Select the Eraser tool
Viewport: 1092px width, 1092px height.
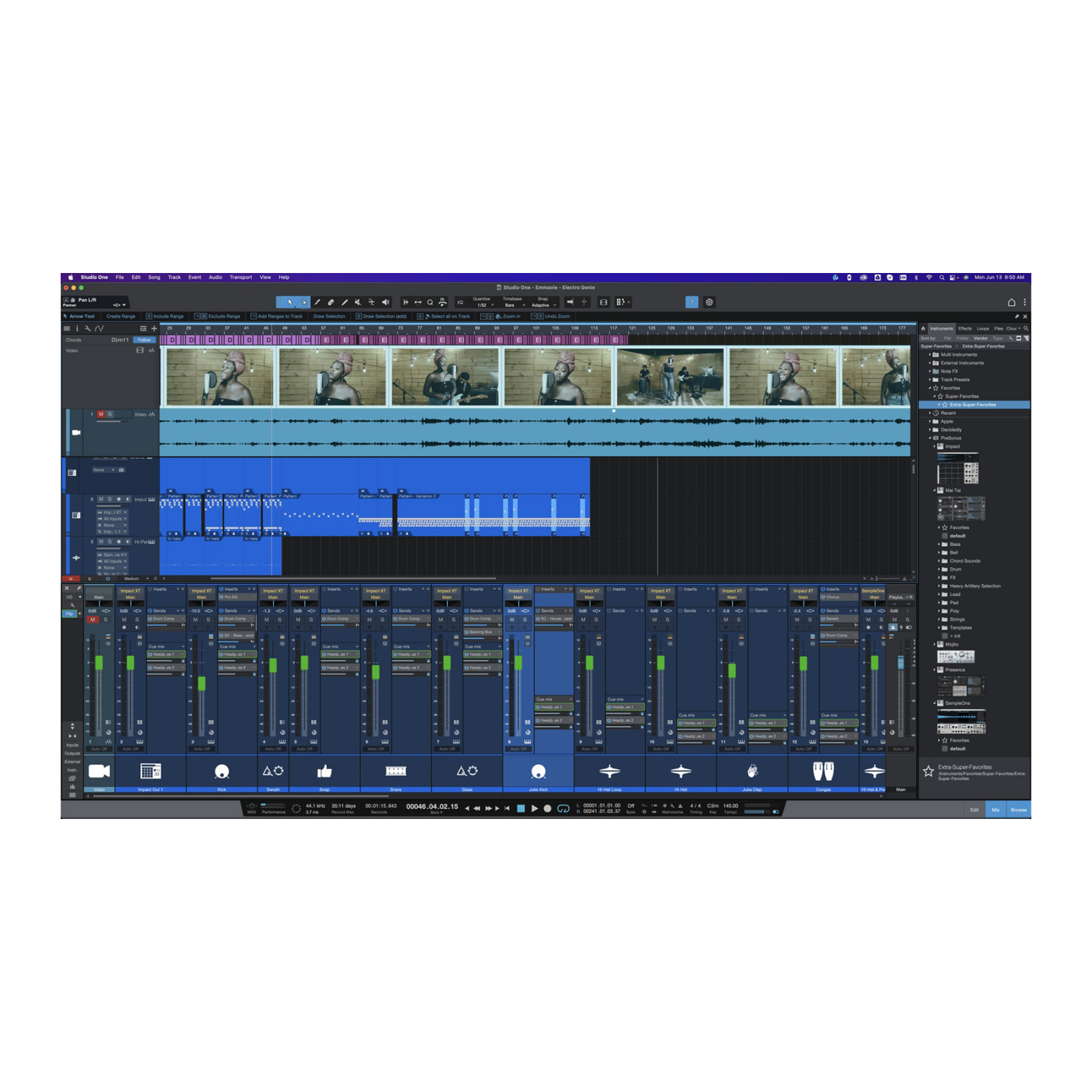coord(330,302)
